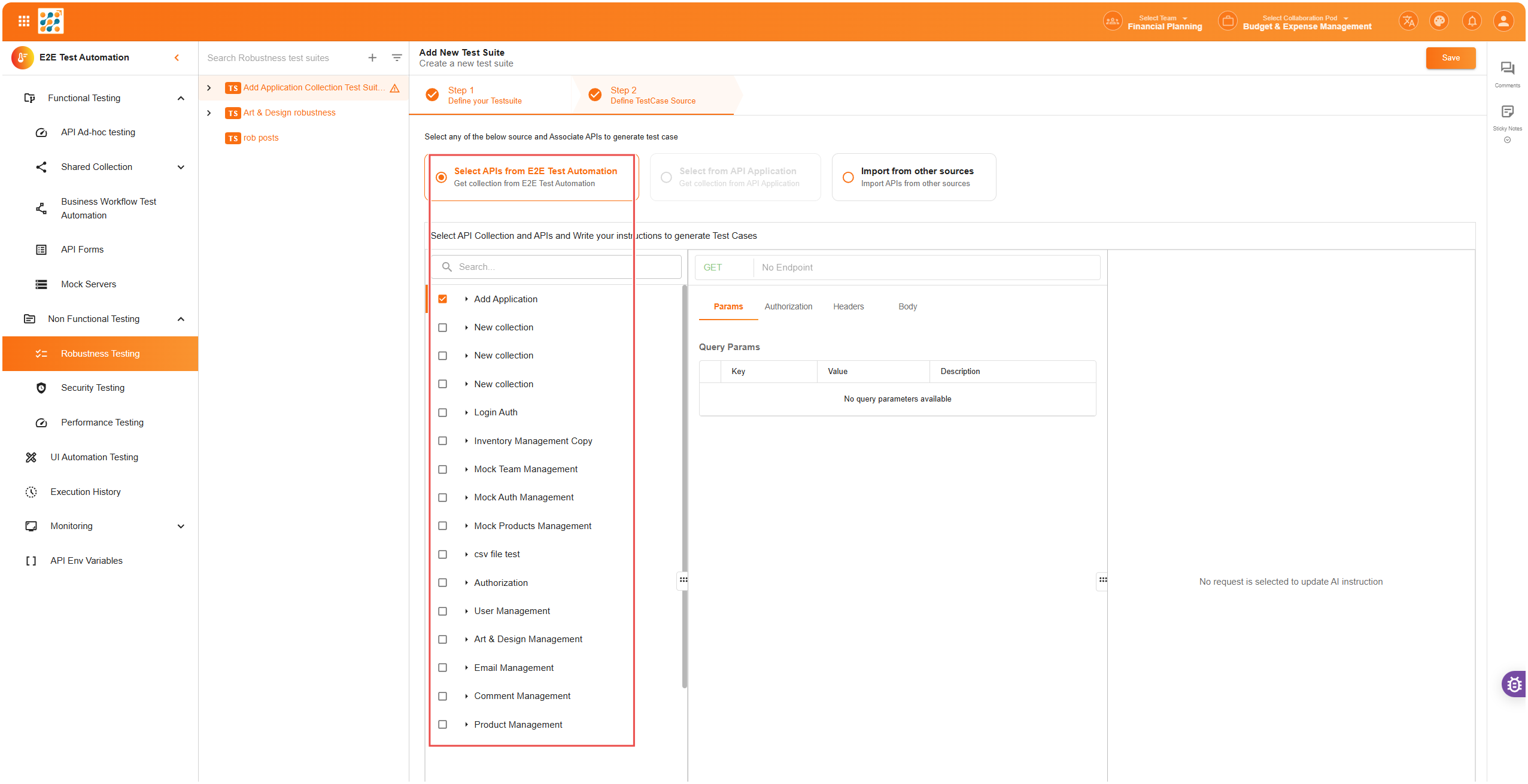1528x784 pixels.
Task: Expand the Shared Collection menu
Action: pyautogui.click(x=181, y=168)
